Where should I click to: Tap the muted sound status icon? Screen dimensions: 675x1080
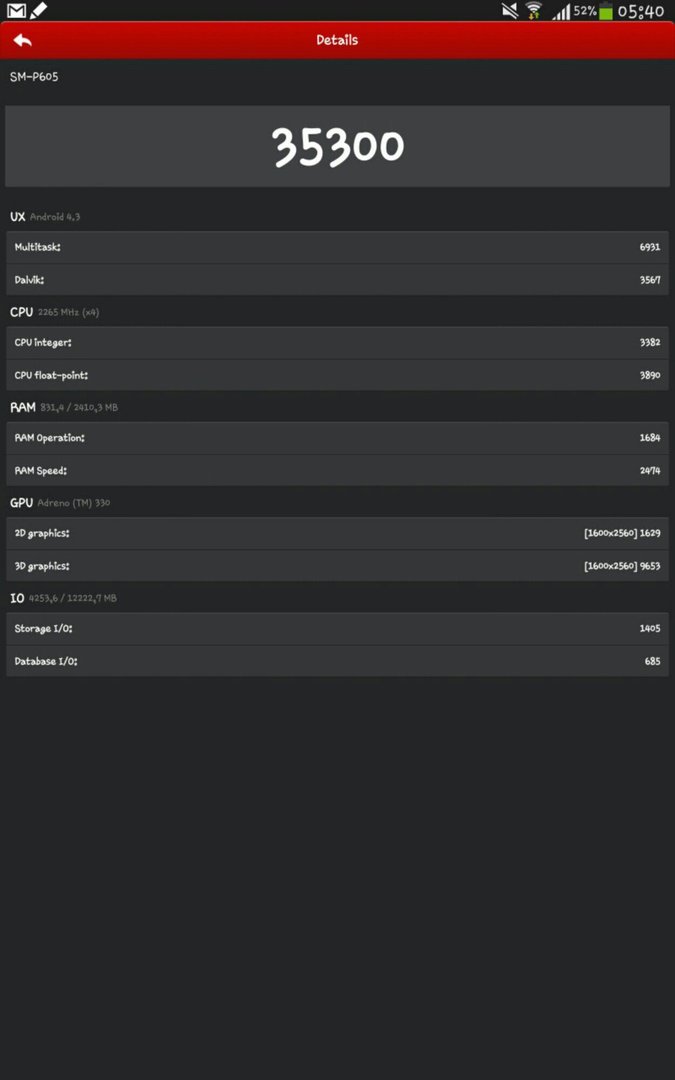pos(510,10)
